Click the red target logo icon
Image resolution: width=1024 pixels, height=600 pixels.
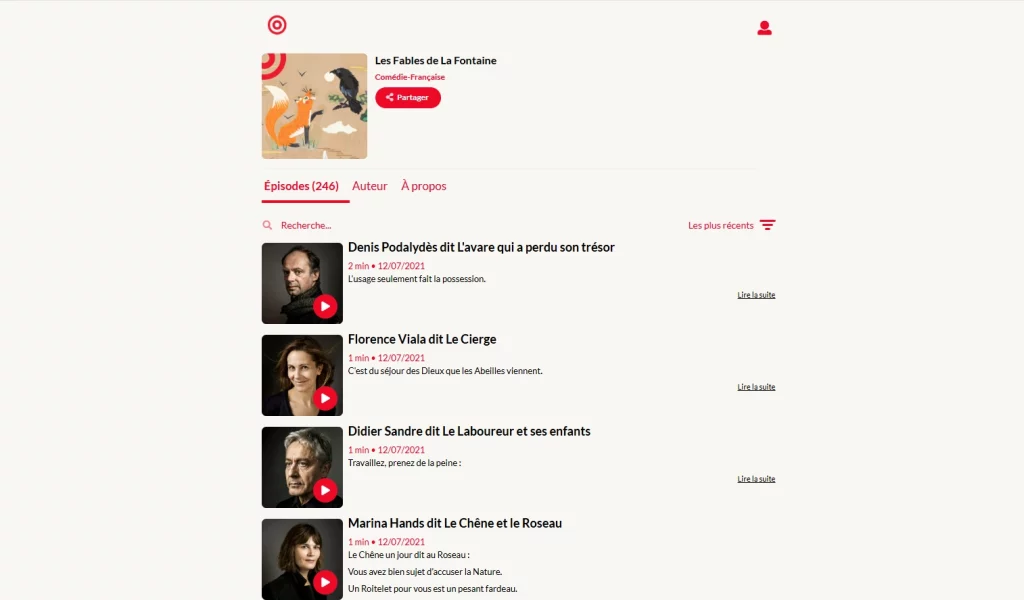coord(277,25)
